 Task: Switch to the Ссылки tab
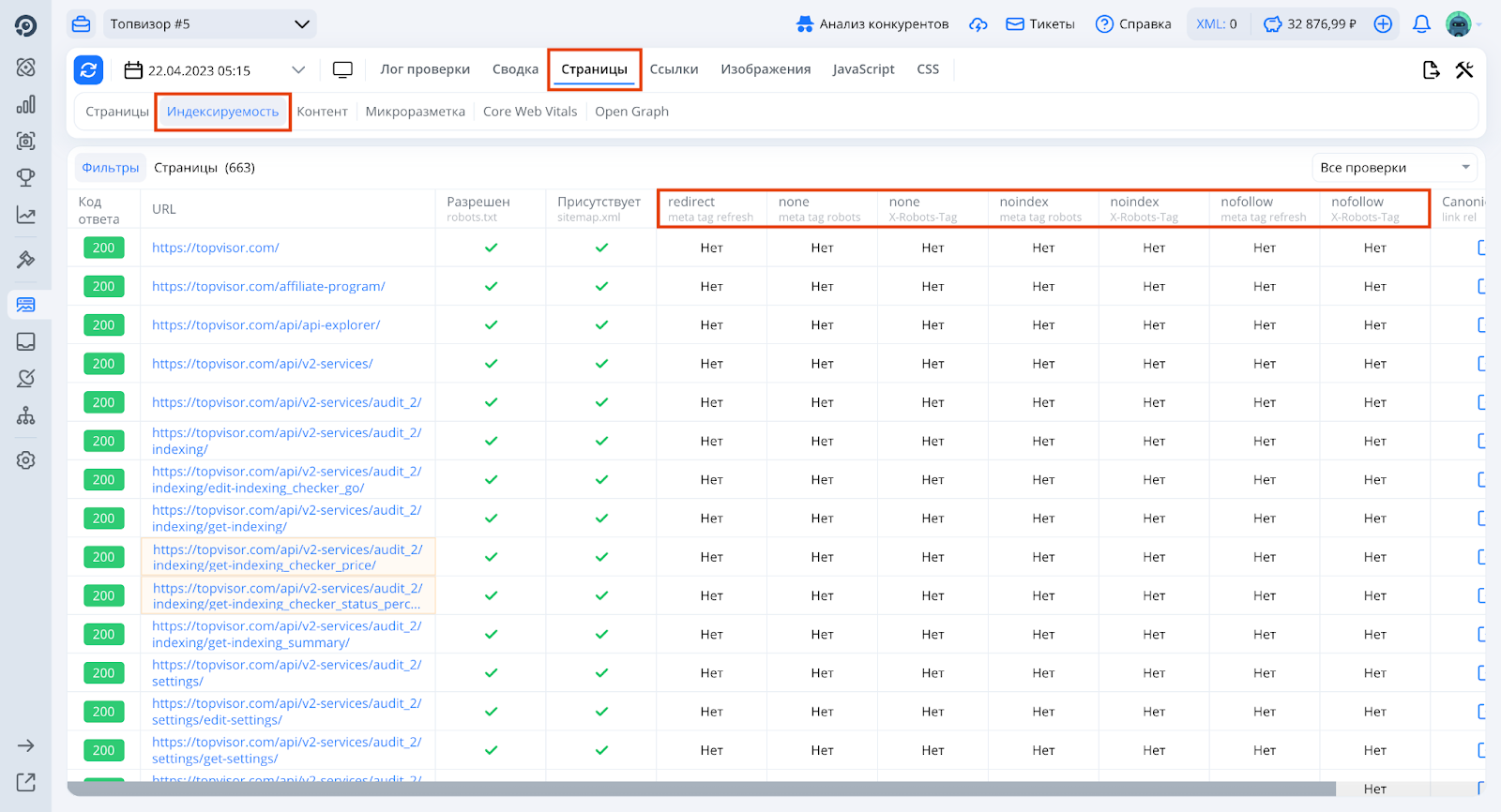[674, 69]
